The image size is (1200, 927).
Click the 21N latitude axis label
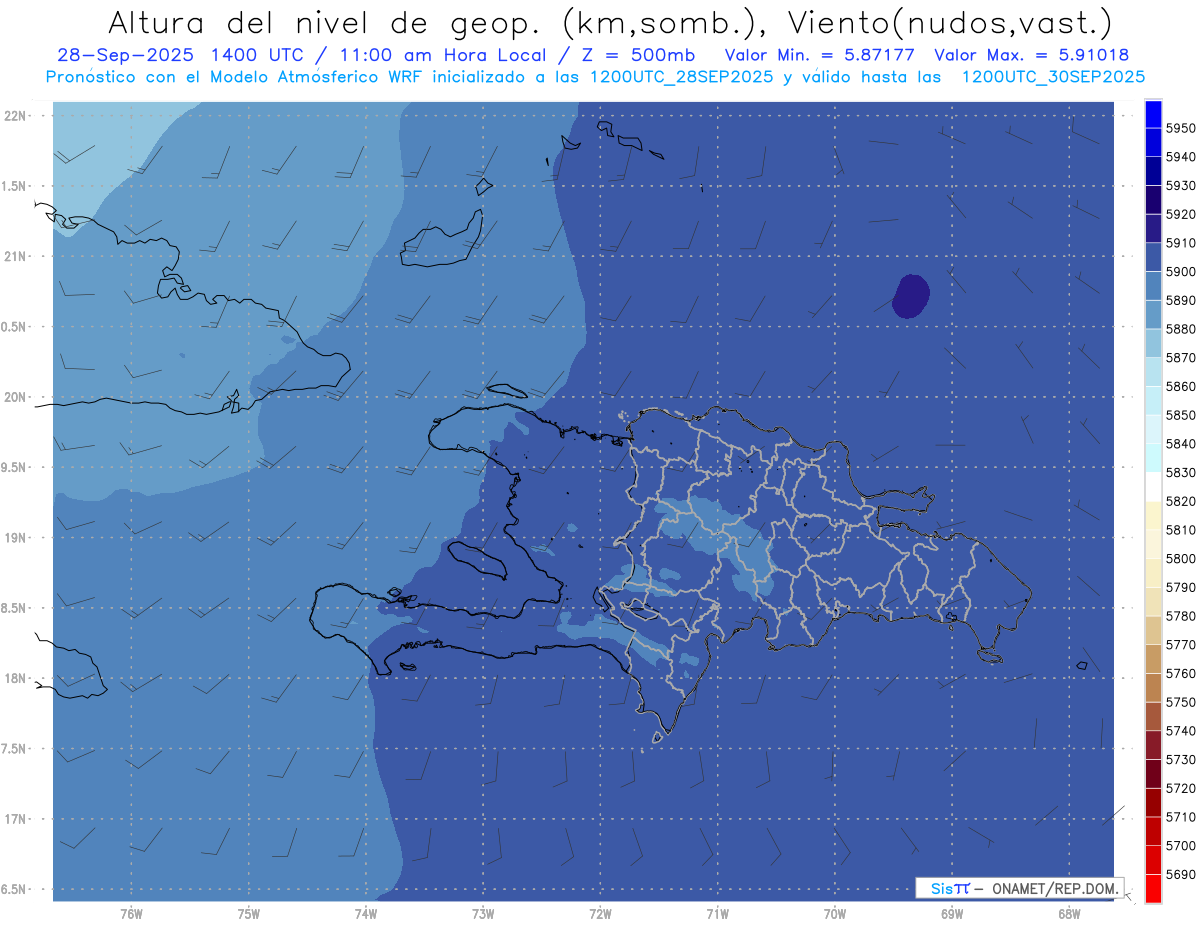[x=15, y=256]
